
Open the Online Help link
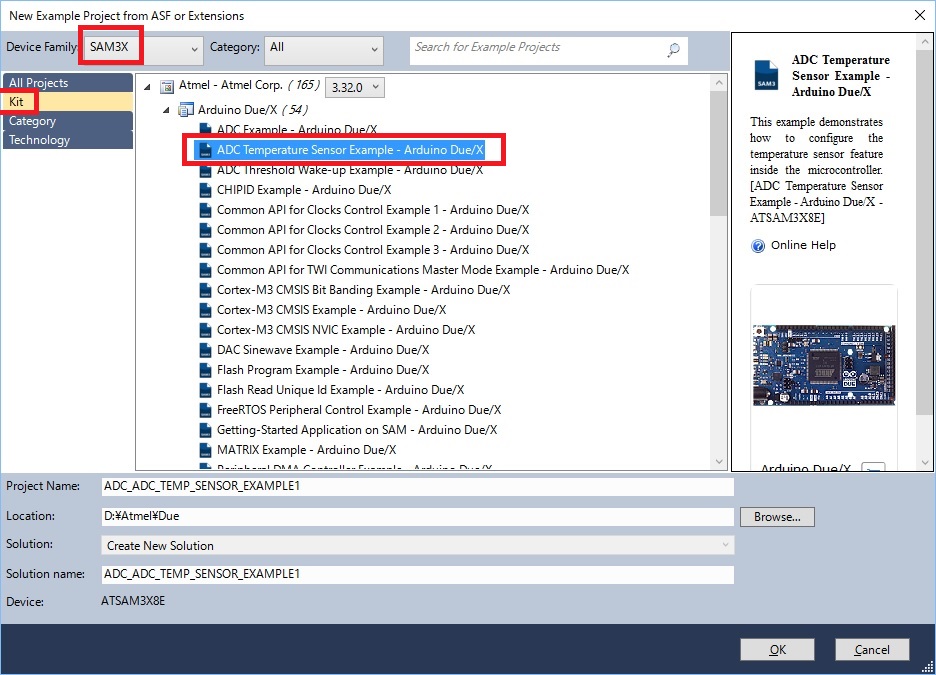click(x=803, y=245)
